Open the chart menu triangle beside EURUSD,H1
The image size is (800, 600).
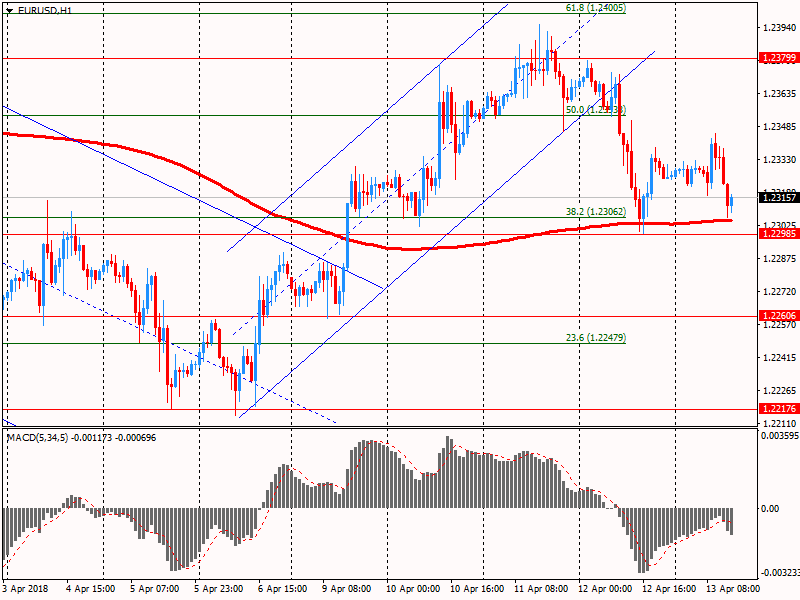[x=10, y=10]
